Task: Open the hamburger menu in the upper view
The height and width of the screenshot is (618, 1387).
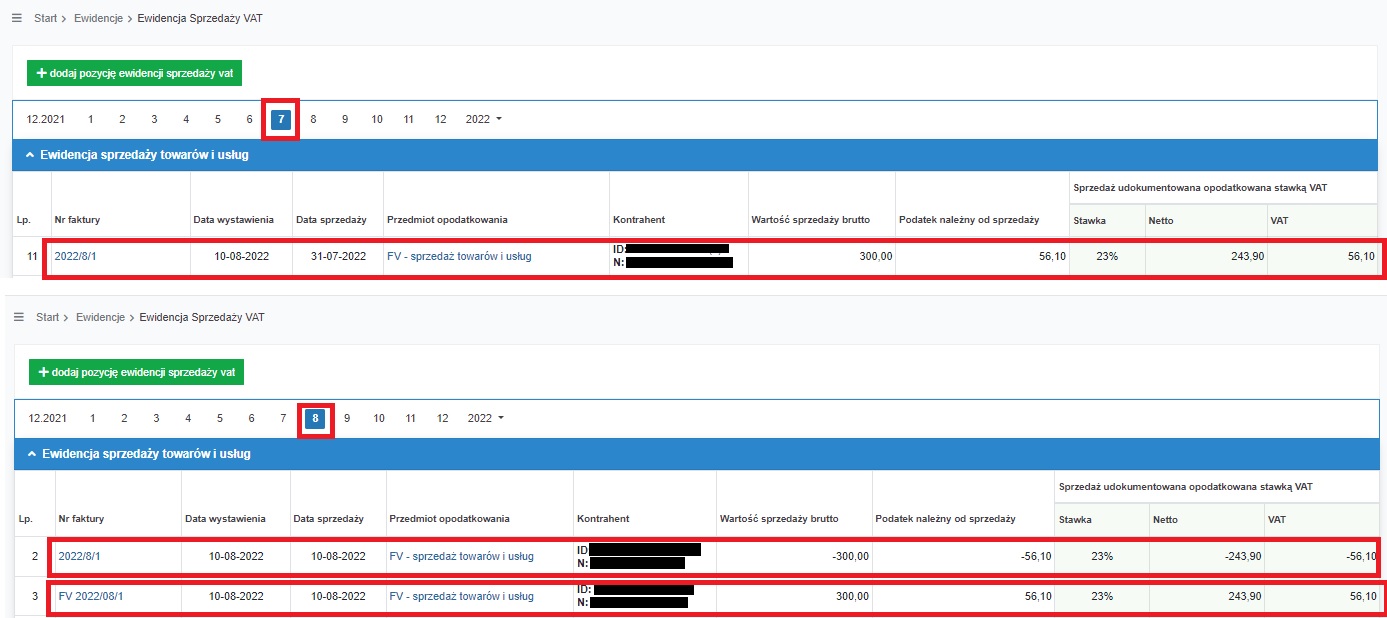Action: (16, 19)
